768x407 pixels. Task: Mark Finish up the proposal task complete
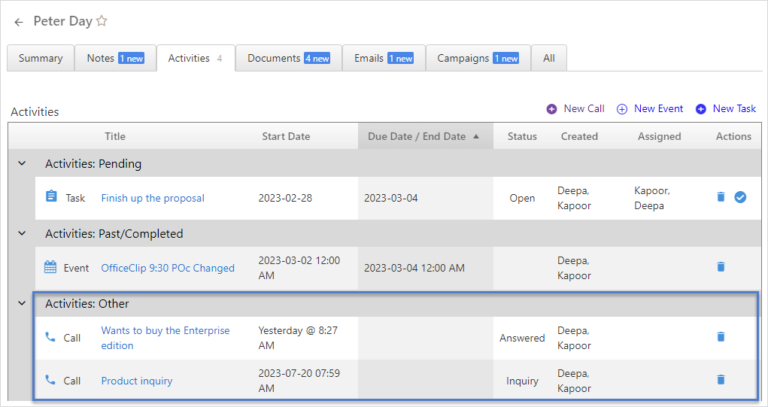(740, 197)
